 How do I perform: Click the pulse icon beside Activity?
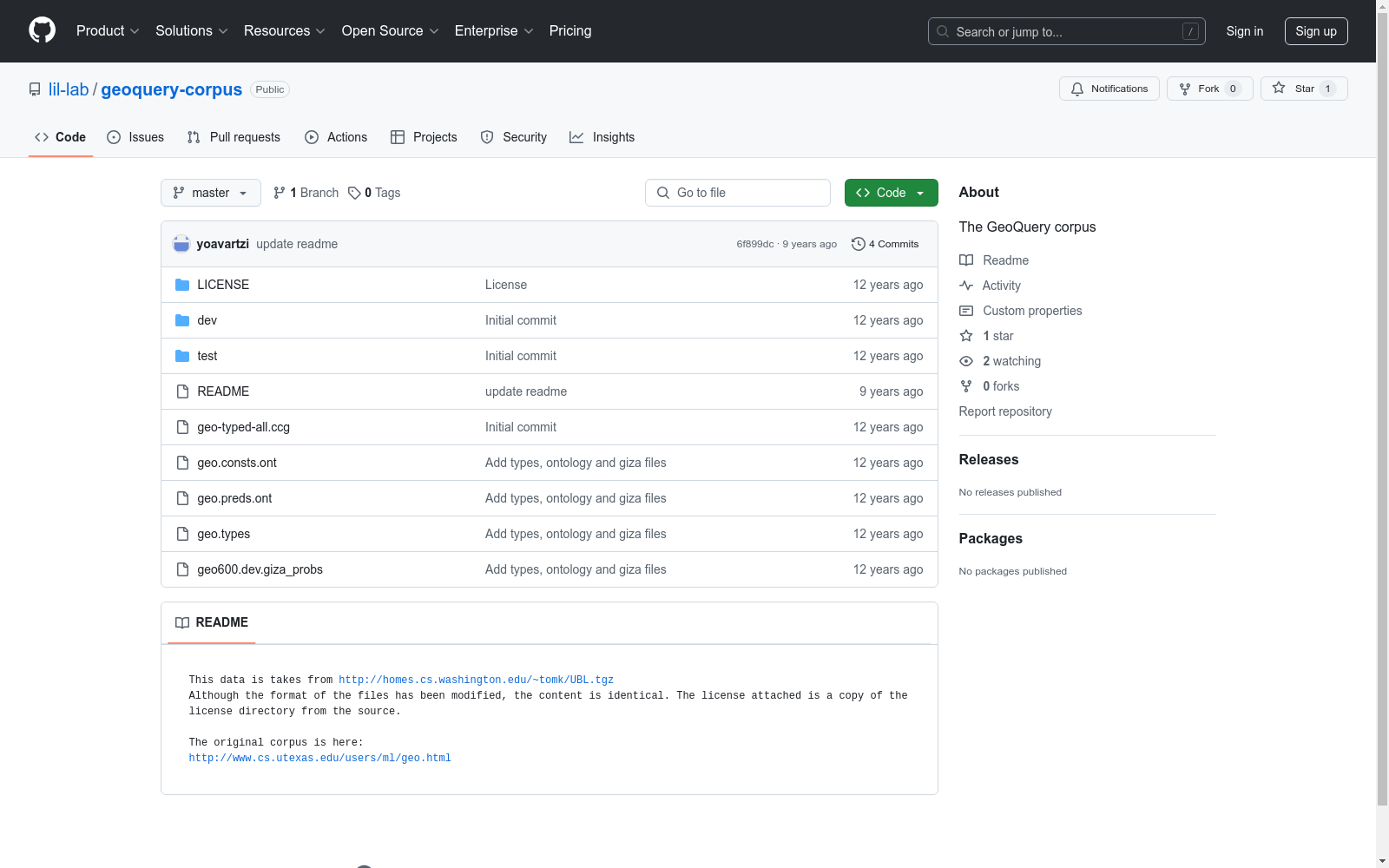point(966,286)
